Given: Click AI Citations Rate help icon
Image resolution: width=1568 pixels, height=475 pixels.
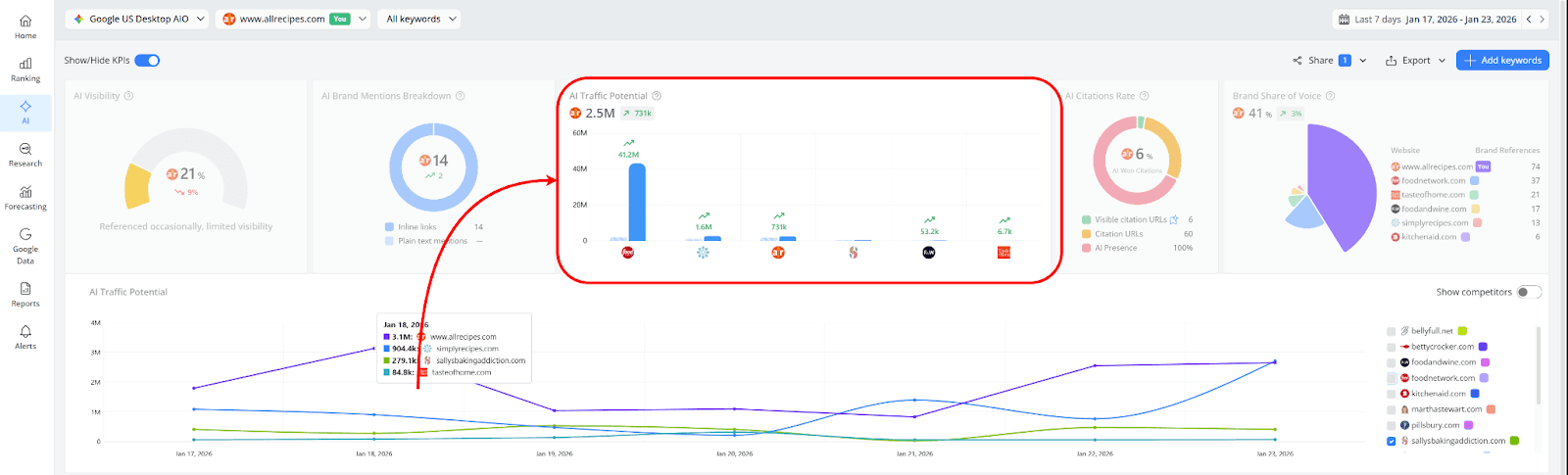Looking at the screenshot, I should tap(1145, 96).
